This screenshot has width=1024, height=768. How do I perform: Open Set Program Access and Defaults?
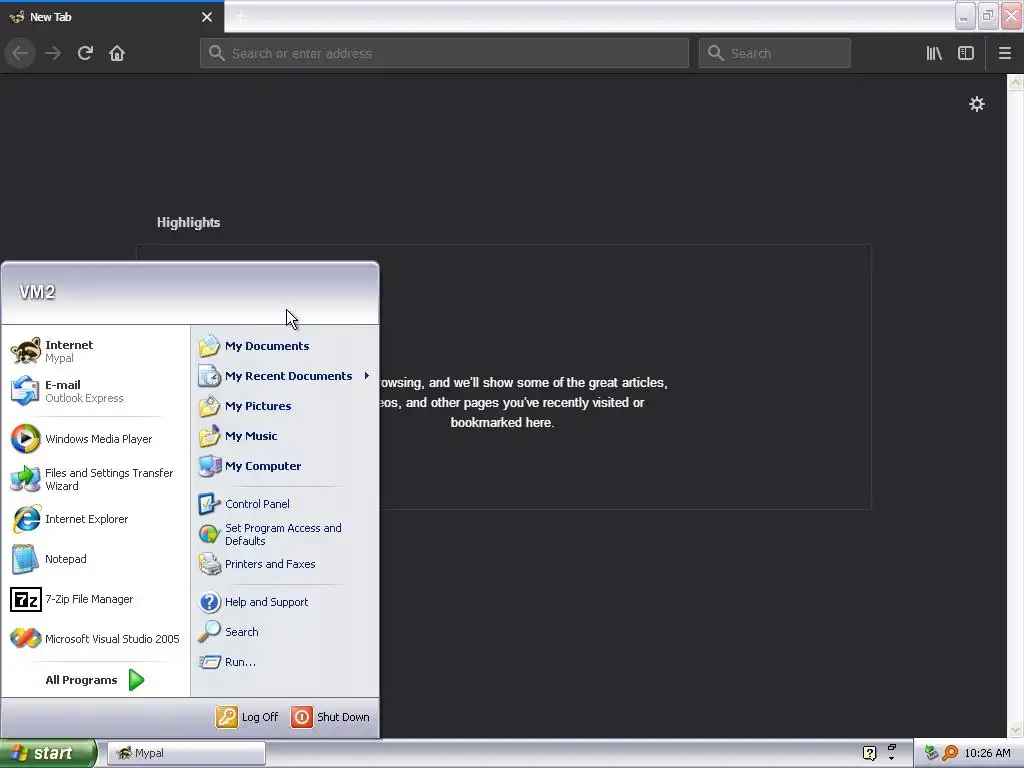[285, 534]
